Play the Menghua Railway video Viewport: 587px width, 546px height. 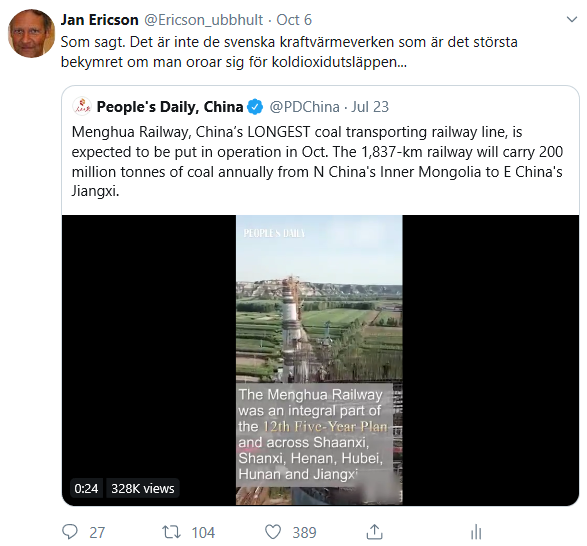319,360
